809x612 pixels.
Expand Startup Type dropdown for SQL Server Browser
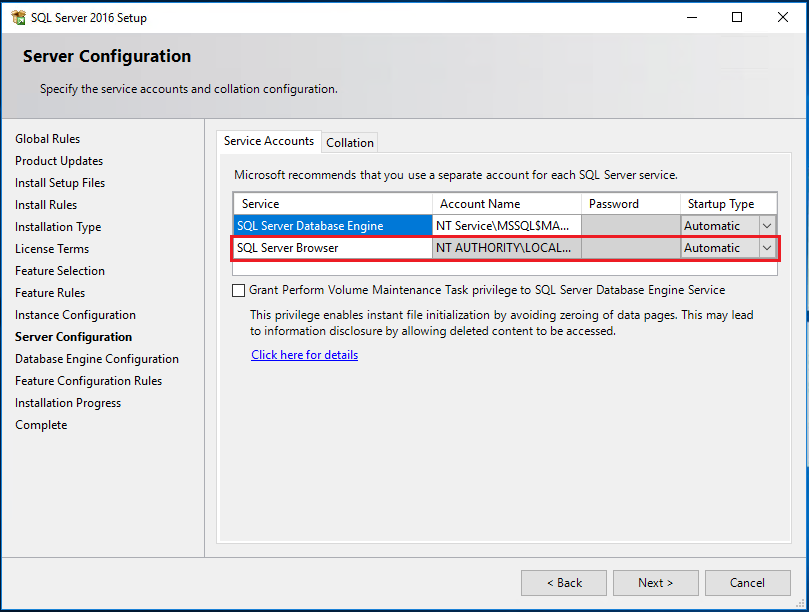click(x=767, y=248)
